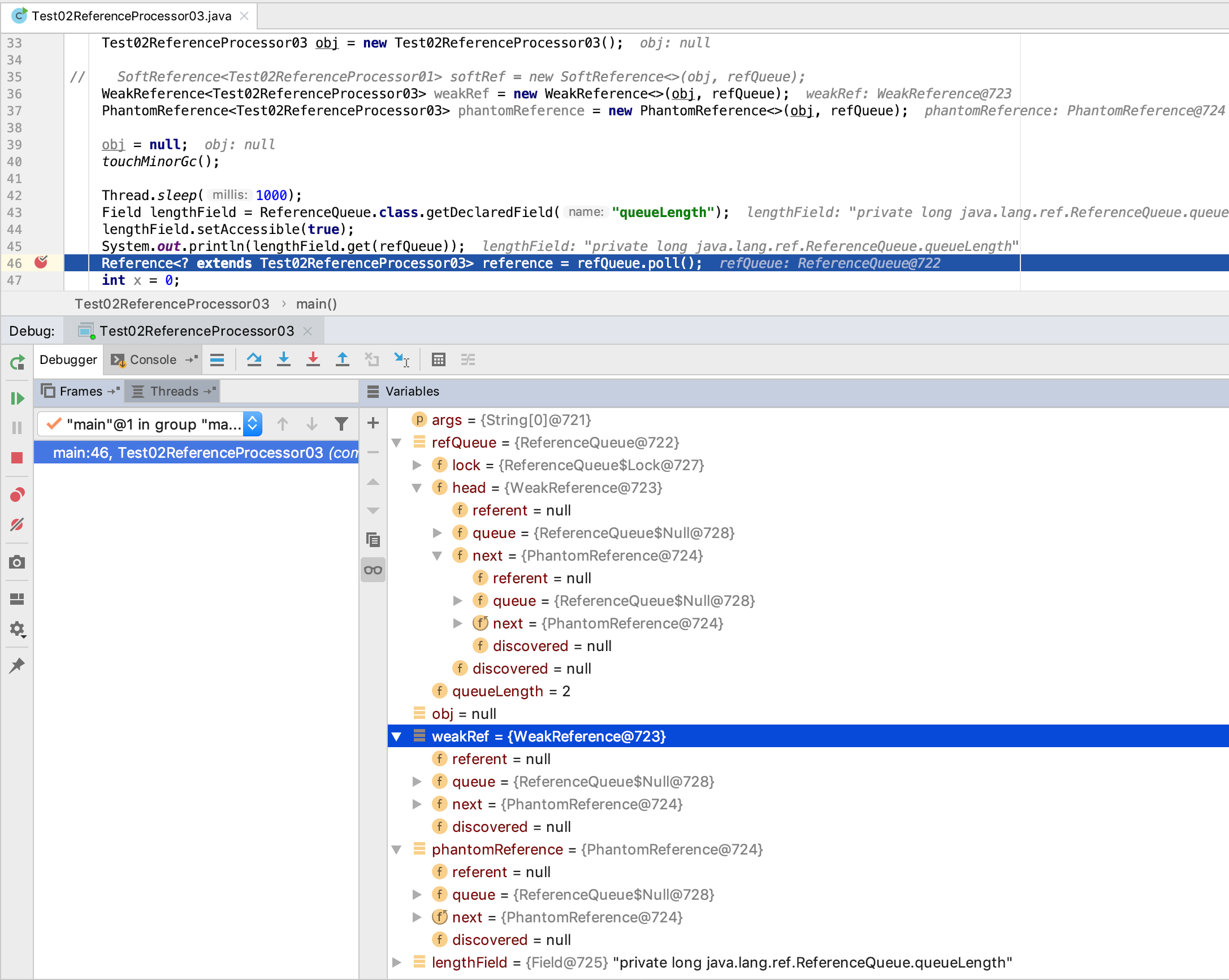
Task: Click the Step Into icon
Action: click(284, 359)
